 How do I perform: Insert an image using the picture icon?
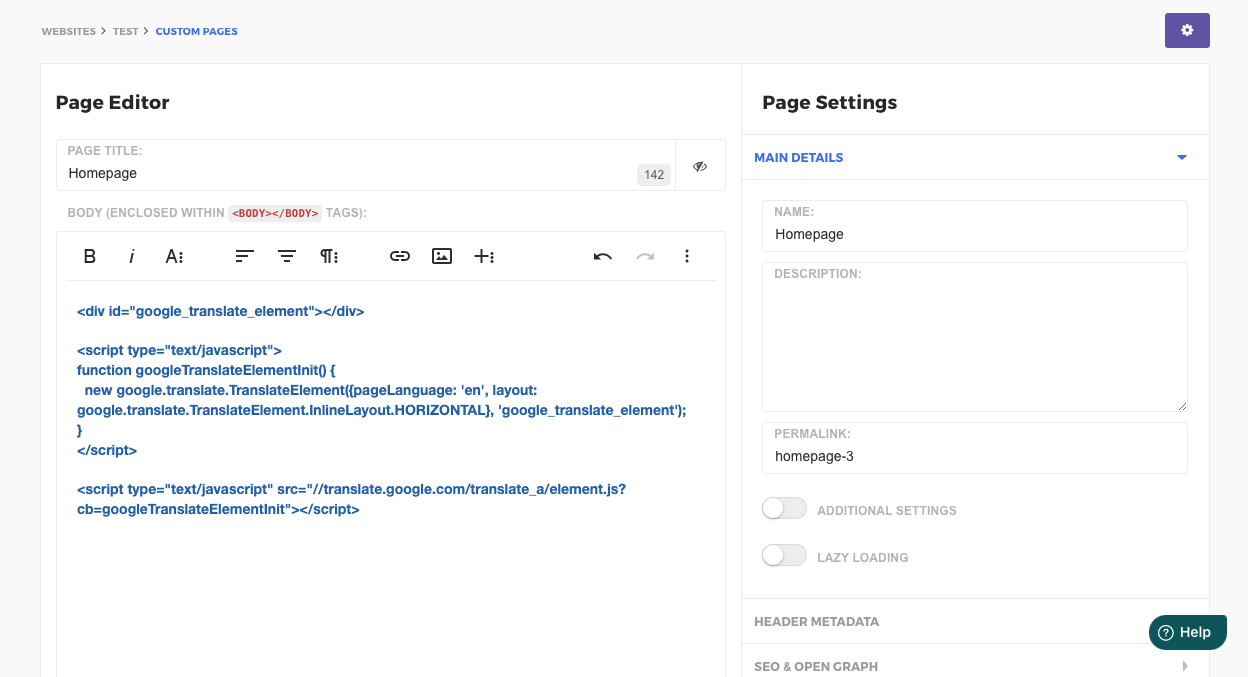click(442, 256)
